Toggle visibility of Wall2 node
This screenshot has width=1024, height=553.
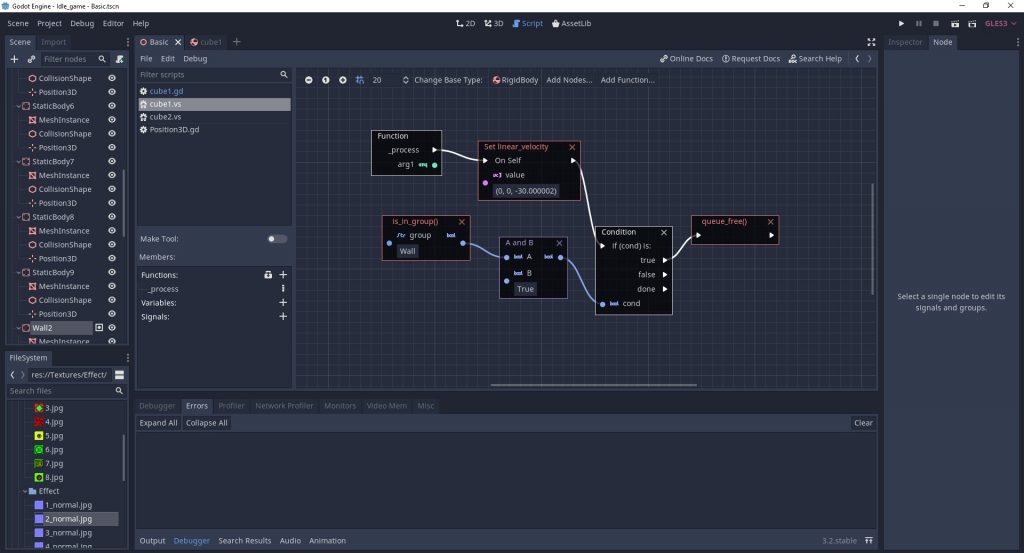pos(112,327)
